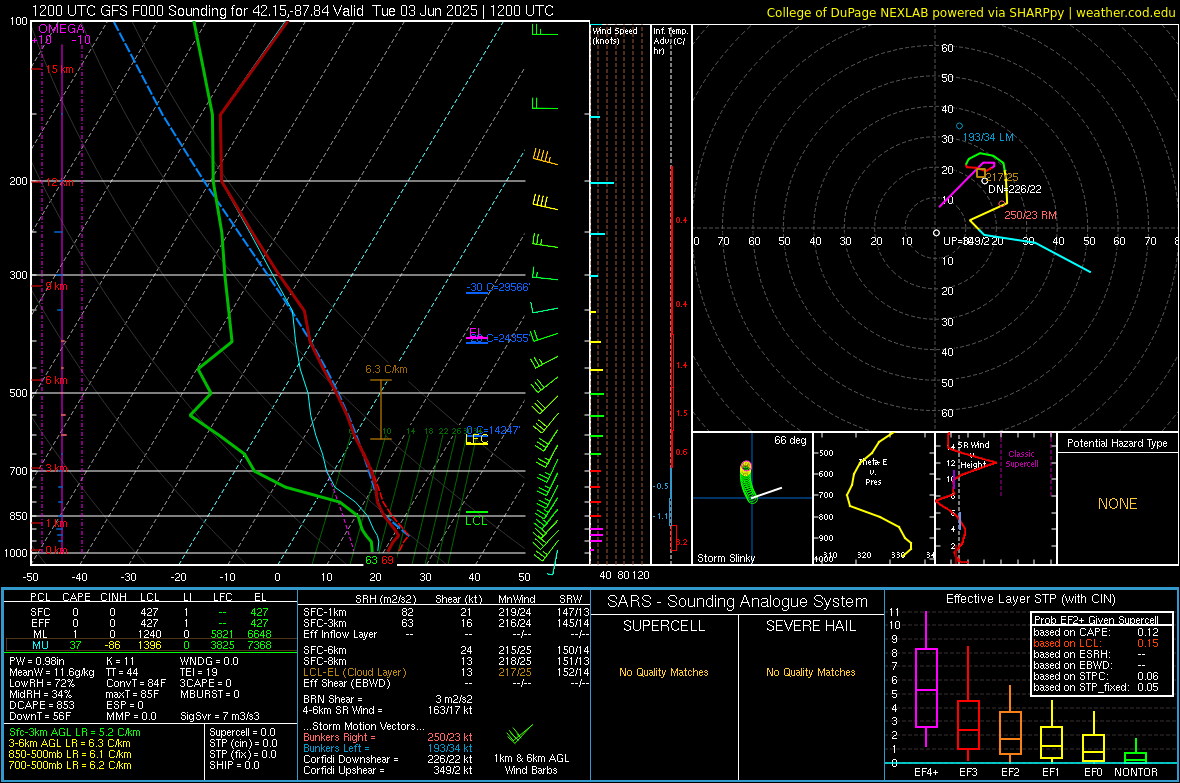The image size is (1180, 783).
Task: Select the 12 km height marker
Action: tap(59, 183)
